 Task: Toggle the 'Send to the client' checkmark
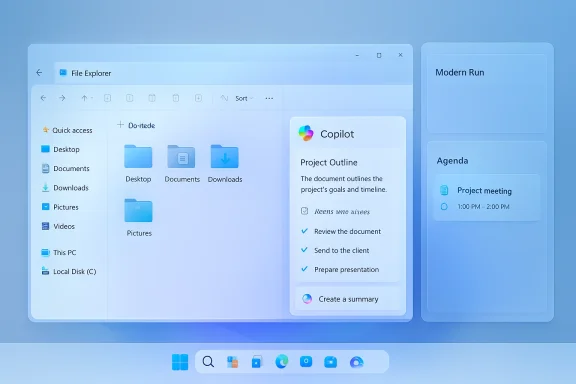click(305, 250)
